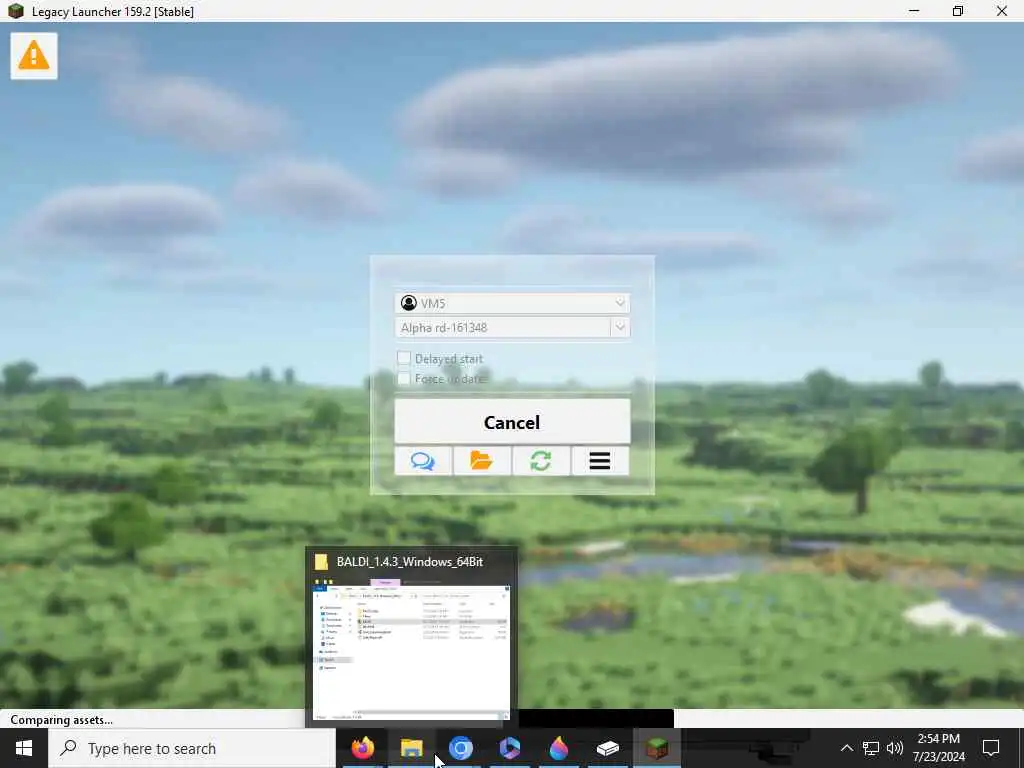Click the green refresh arrows icon
The height and width of the screenshot is (768, 1024).
[x=541, y=461]
